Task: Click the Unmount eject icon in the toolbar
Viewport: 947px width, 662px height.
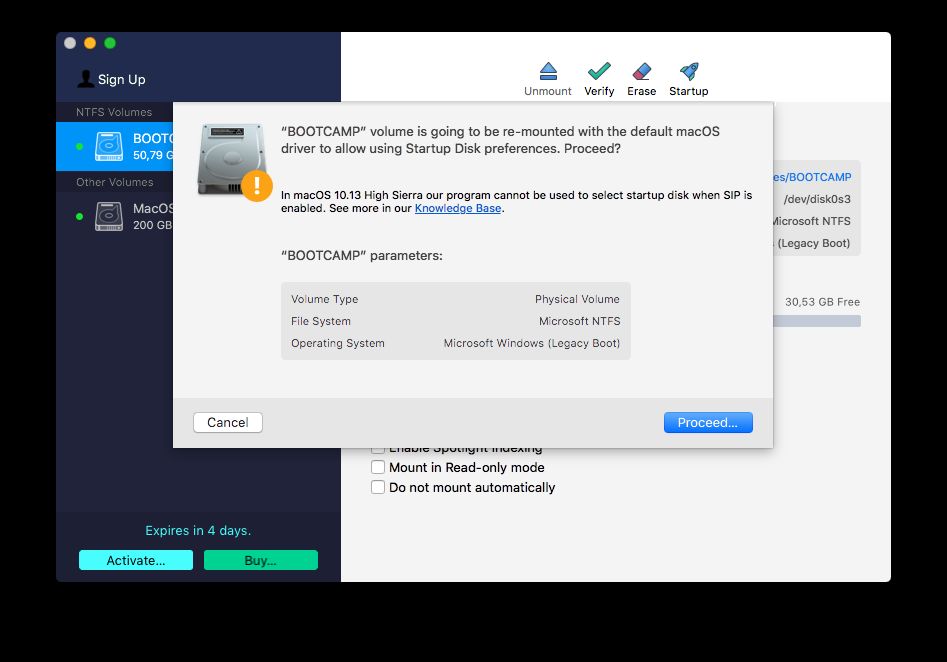Action: (548, 71)
